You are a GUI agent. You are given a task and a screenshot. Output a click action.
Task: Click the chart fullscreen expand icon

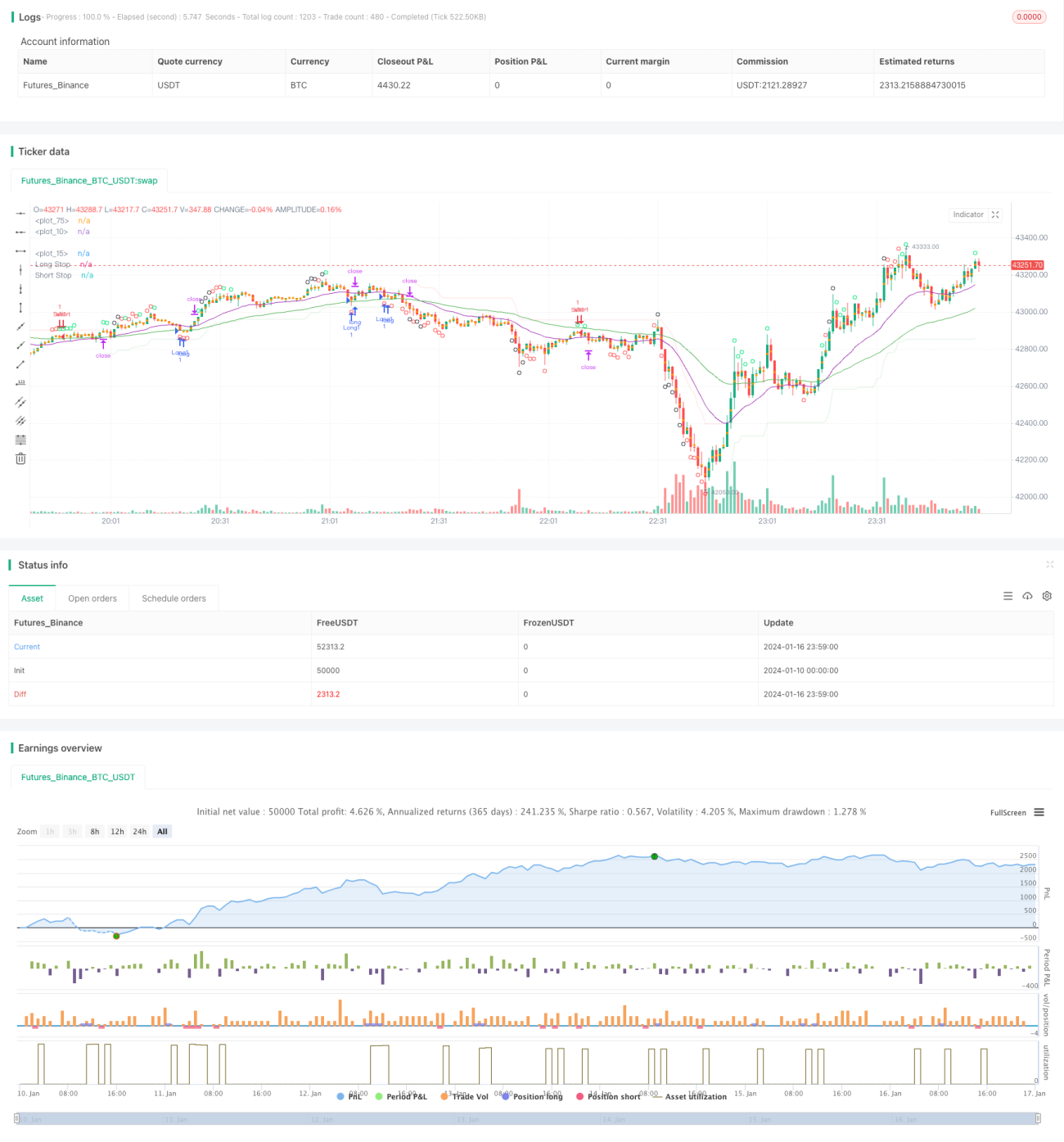pos(995,214)
